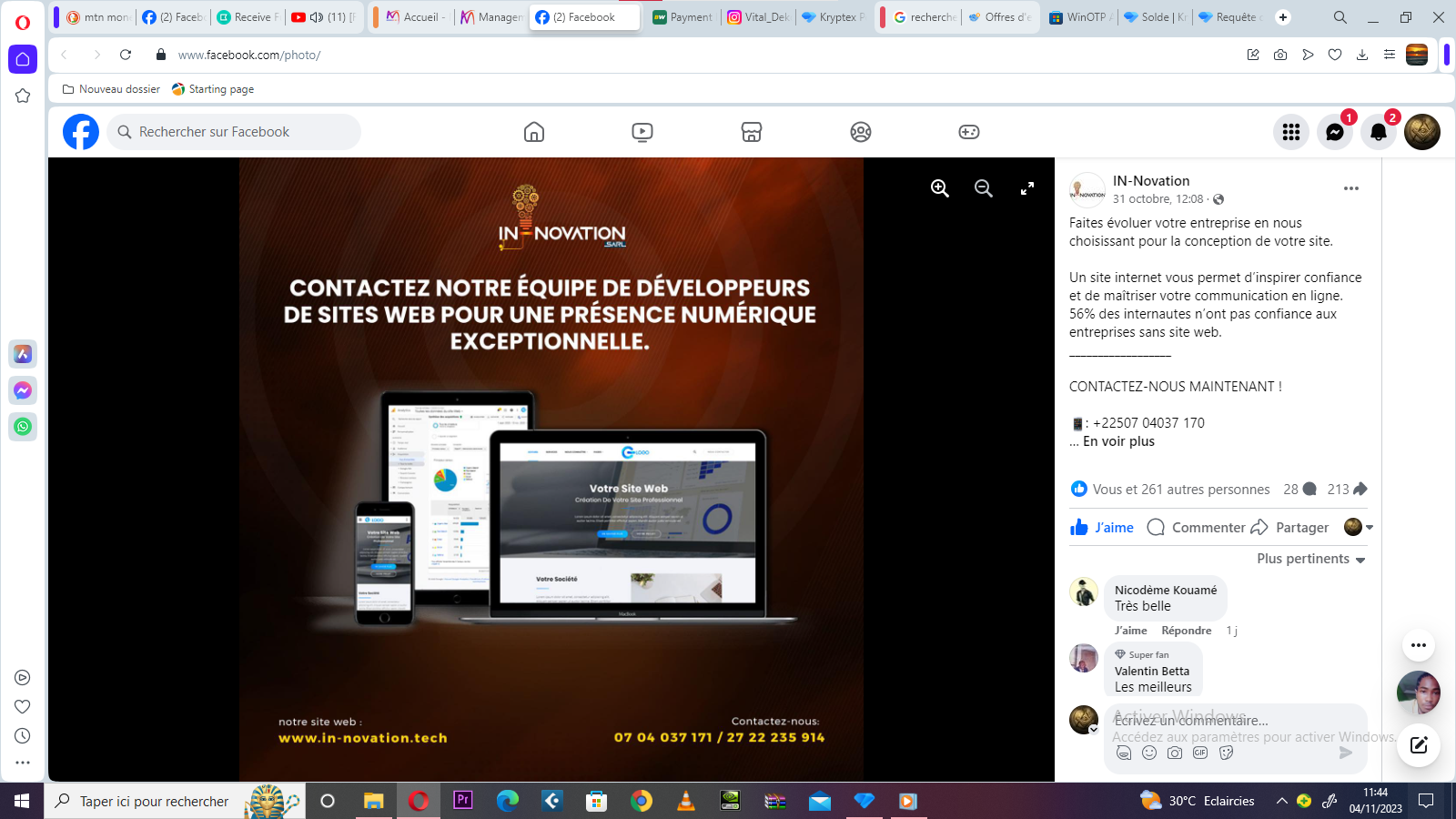
Task: Zoom in on the photo
Action: click(940, 188)
